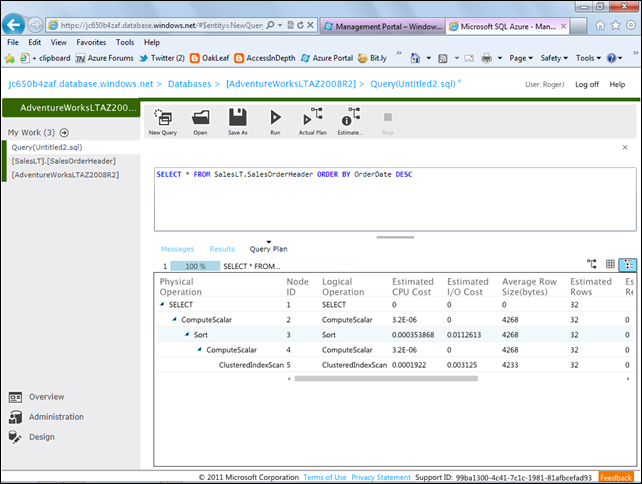Open the File menu
Screen dimensions: 642x484
(x=13, y=42)
